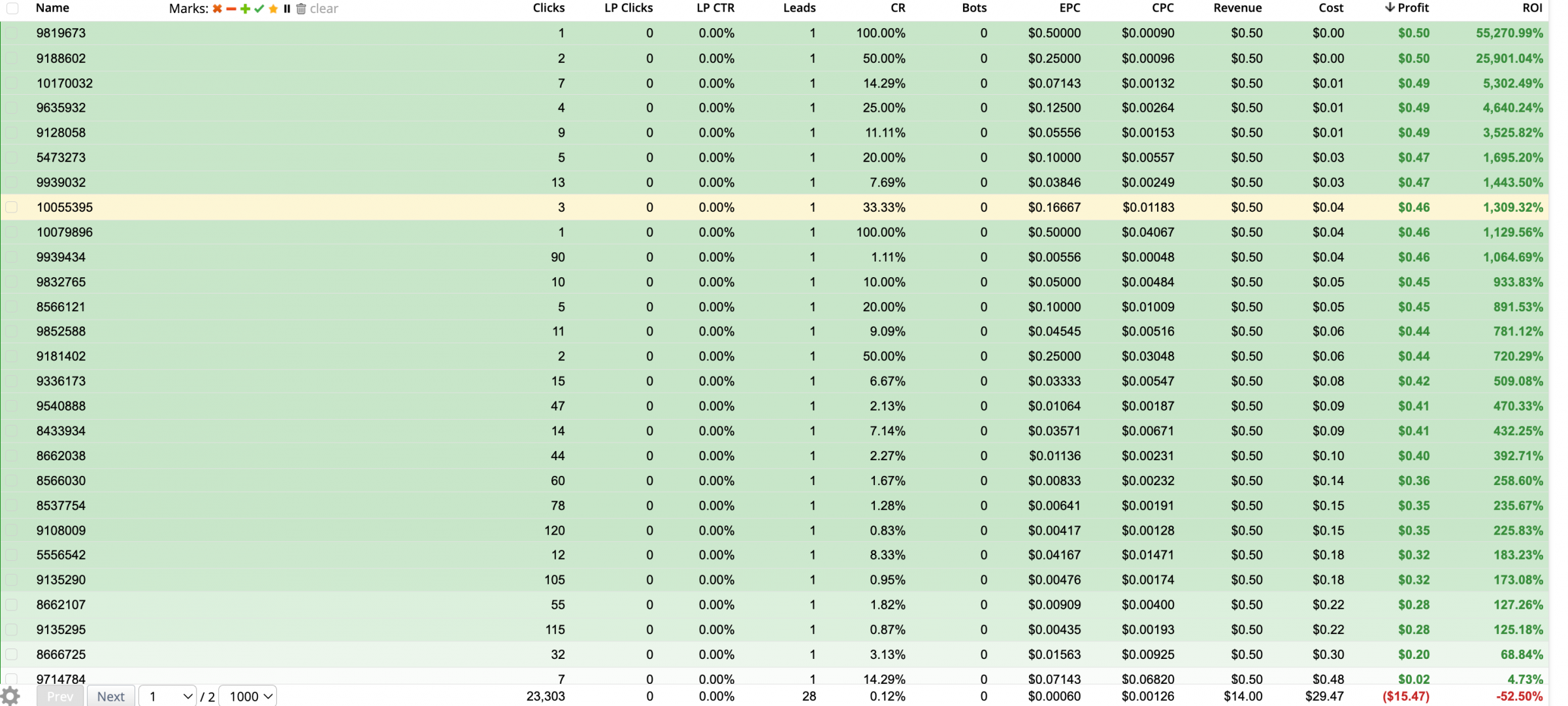Sort table by Clicks column
This screenshot has height=706, width=1568.
[x=548, y=8]
